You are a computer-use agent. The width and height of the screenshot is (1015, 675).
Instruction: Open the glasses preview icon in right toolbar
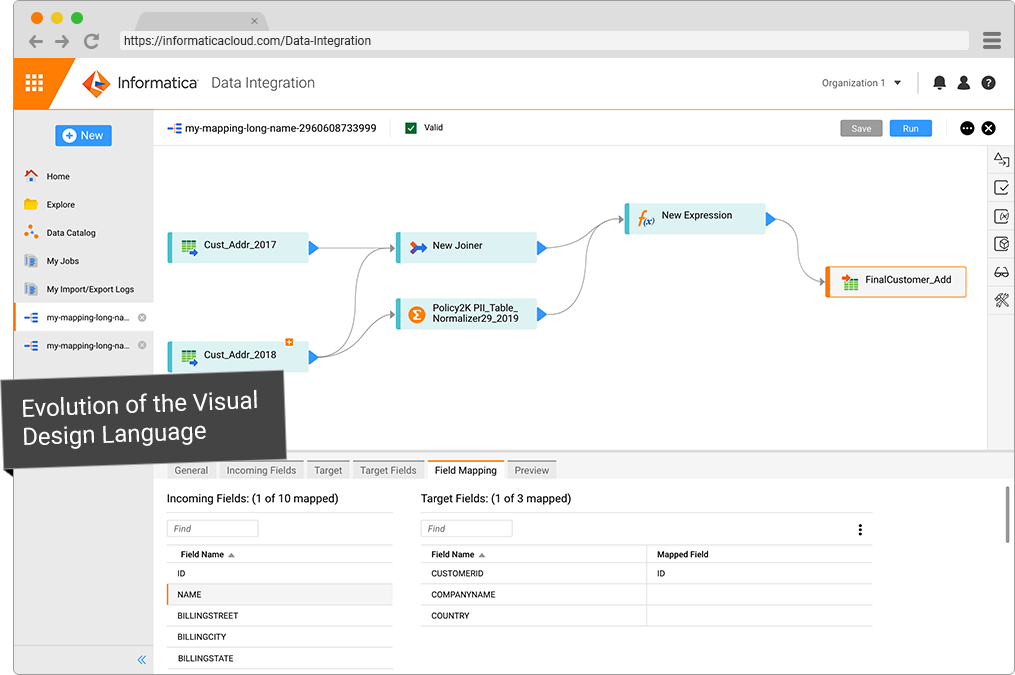1001,272
